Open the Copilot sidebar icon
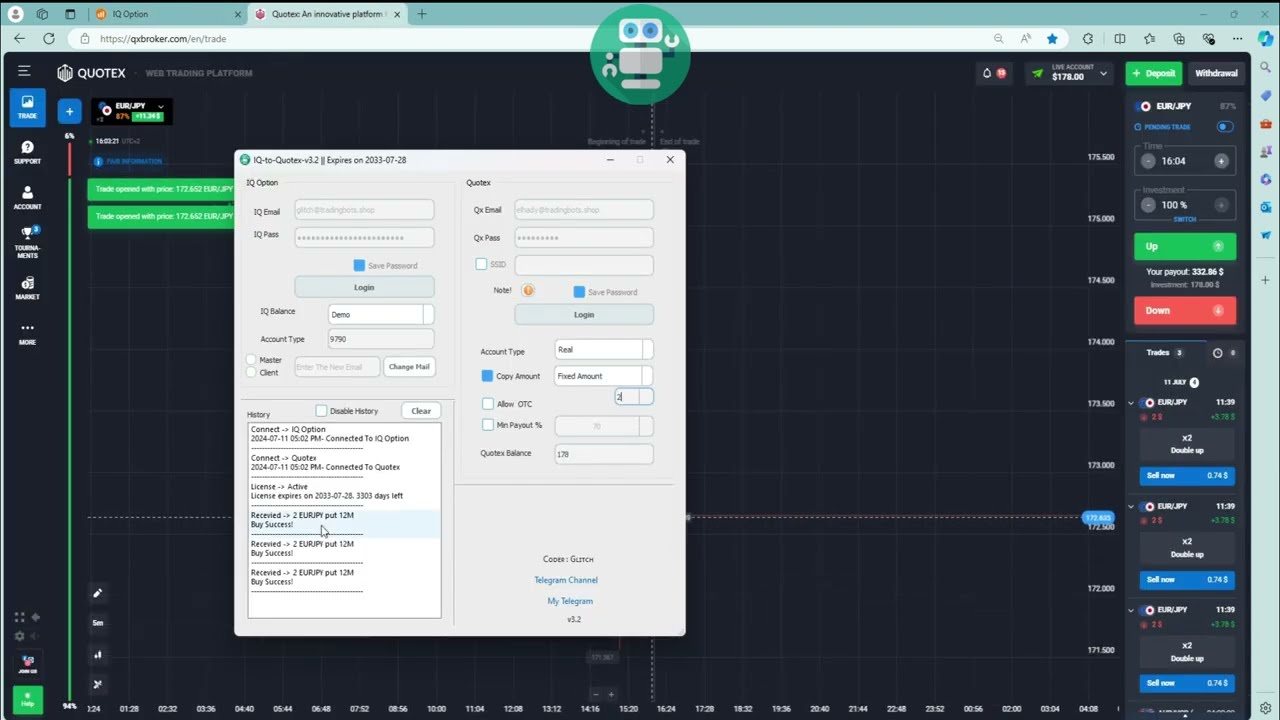 pos(1266,39)
